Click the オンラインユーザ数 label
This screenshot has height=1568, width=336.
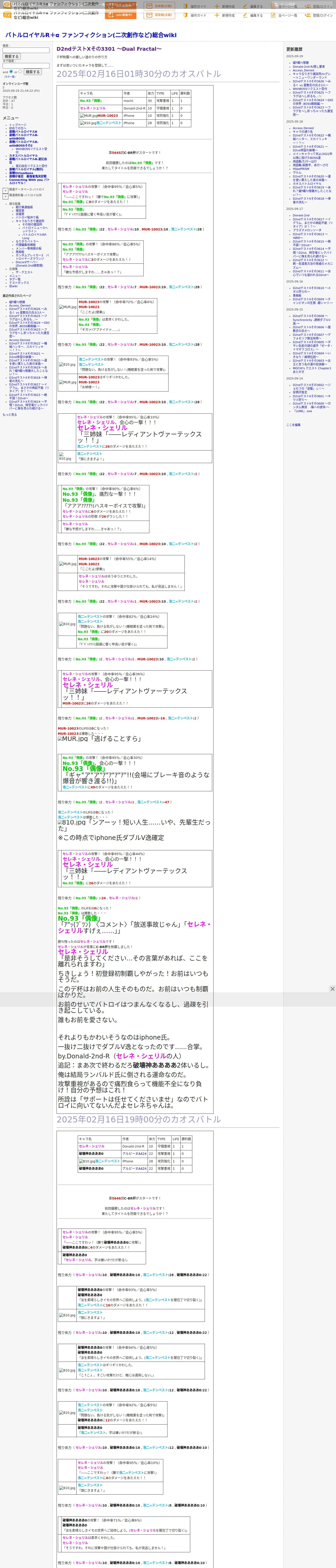[15, 84]
